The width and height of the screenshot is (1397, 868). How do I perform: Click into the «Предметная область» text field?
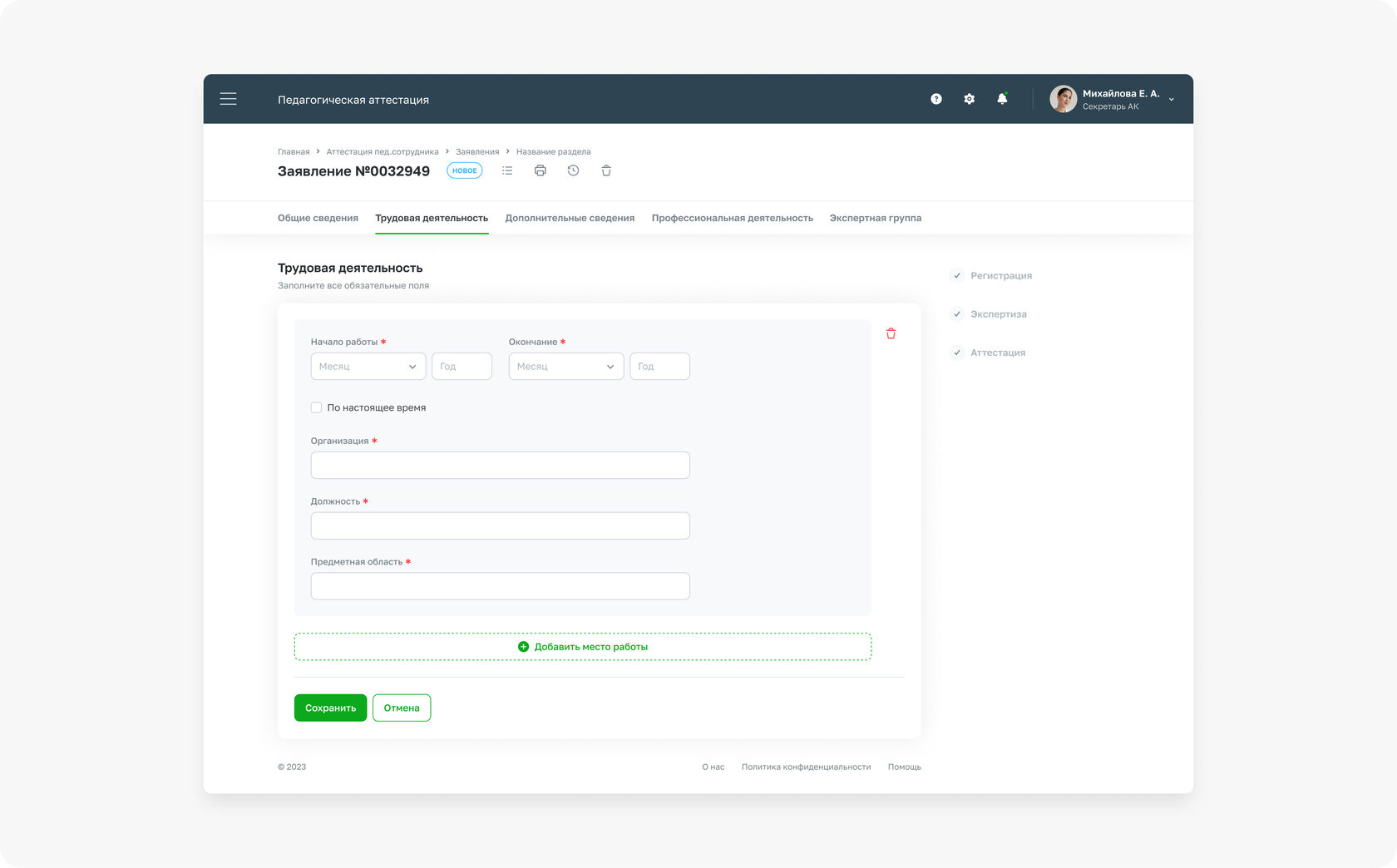click(501, 586)
